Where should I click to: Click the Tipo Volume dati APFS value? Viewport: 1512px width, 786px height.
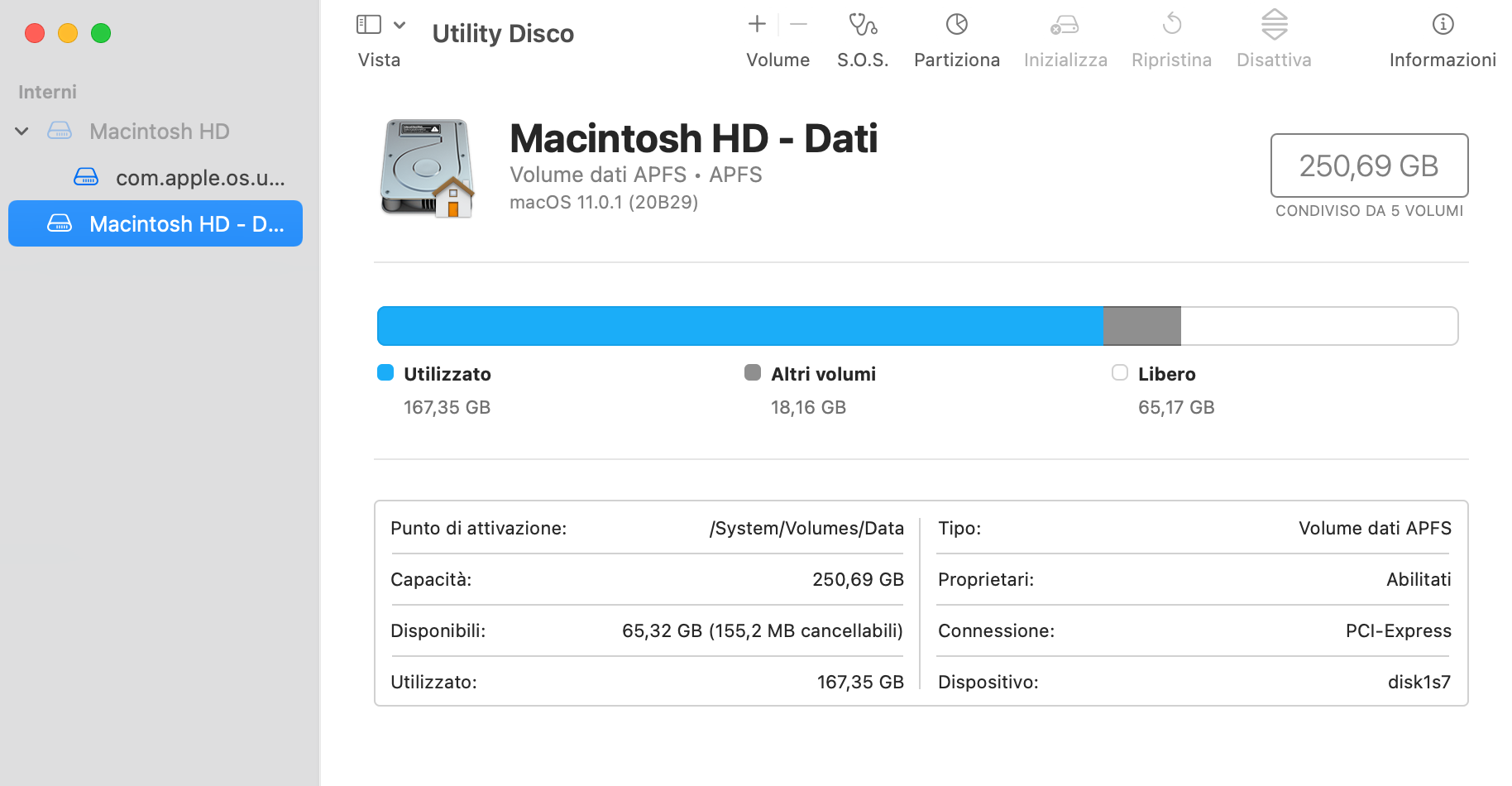[x=1375, y=528]
